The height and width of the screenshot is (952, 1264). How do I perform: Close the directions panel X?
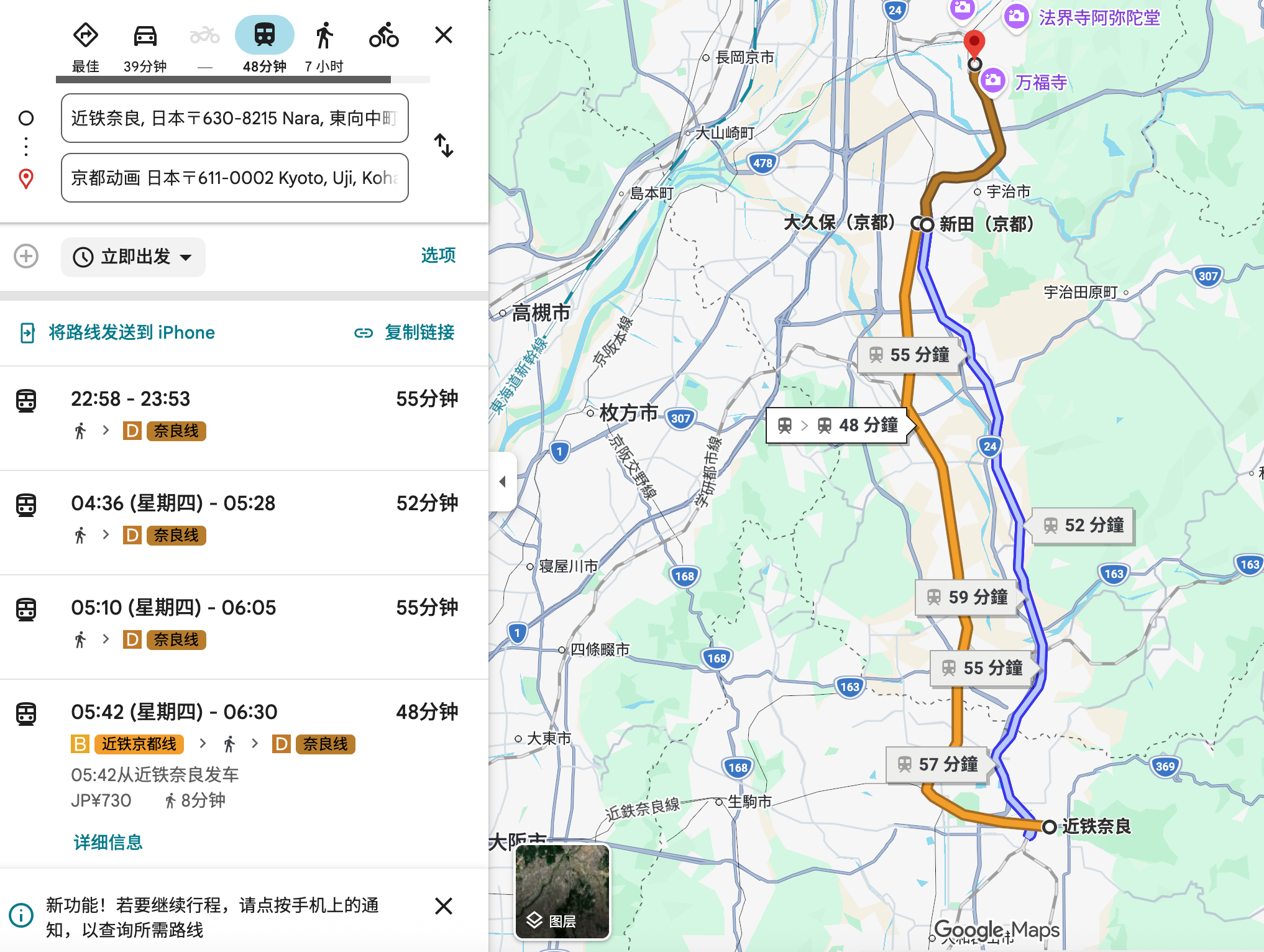[x=444, y=35]
